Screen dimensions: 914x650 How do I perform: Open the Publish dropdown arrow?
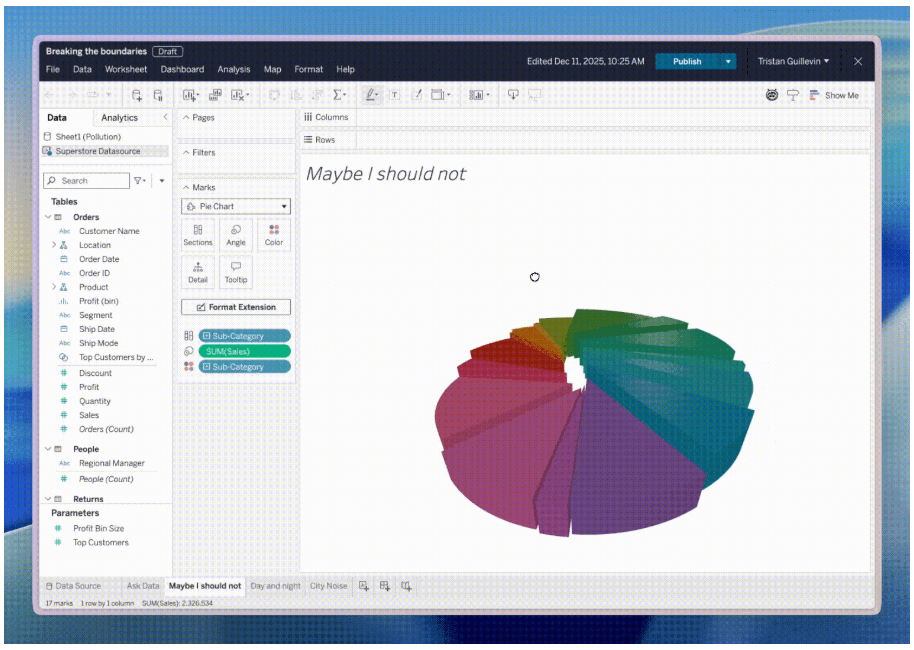tap(728, 62)
